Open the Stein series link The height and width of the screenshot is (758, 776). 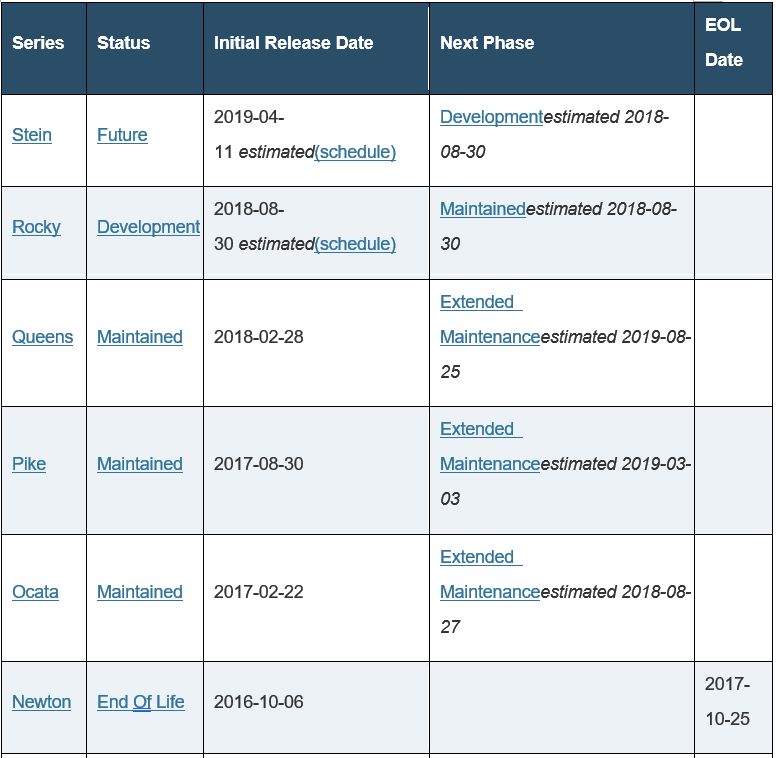(x=32, y=135)
